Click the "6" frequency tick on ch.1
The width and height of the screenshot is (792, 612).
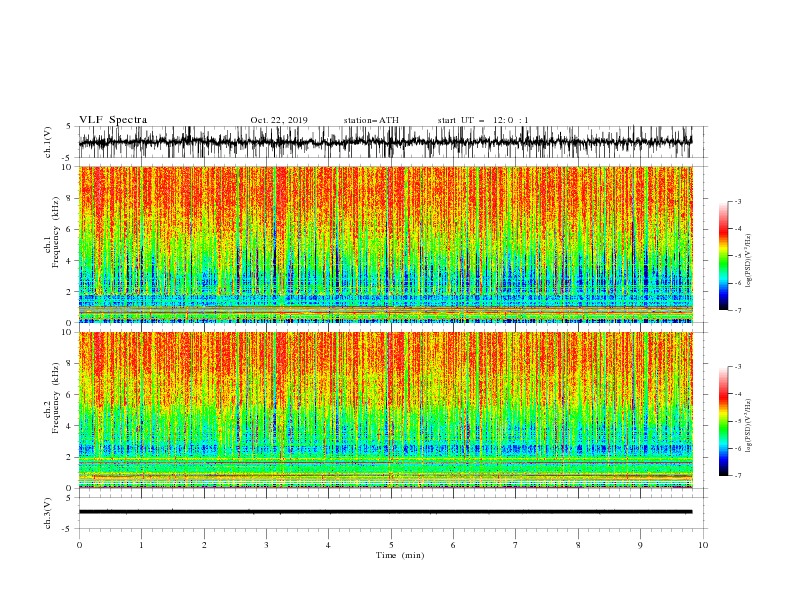click(70, 230)
